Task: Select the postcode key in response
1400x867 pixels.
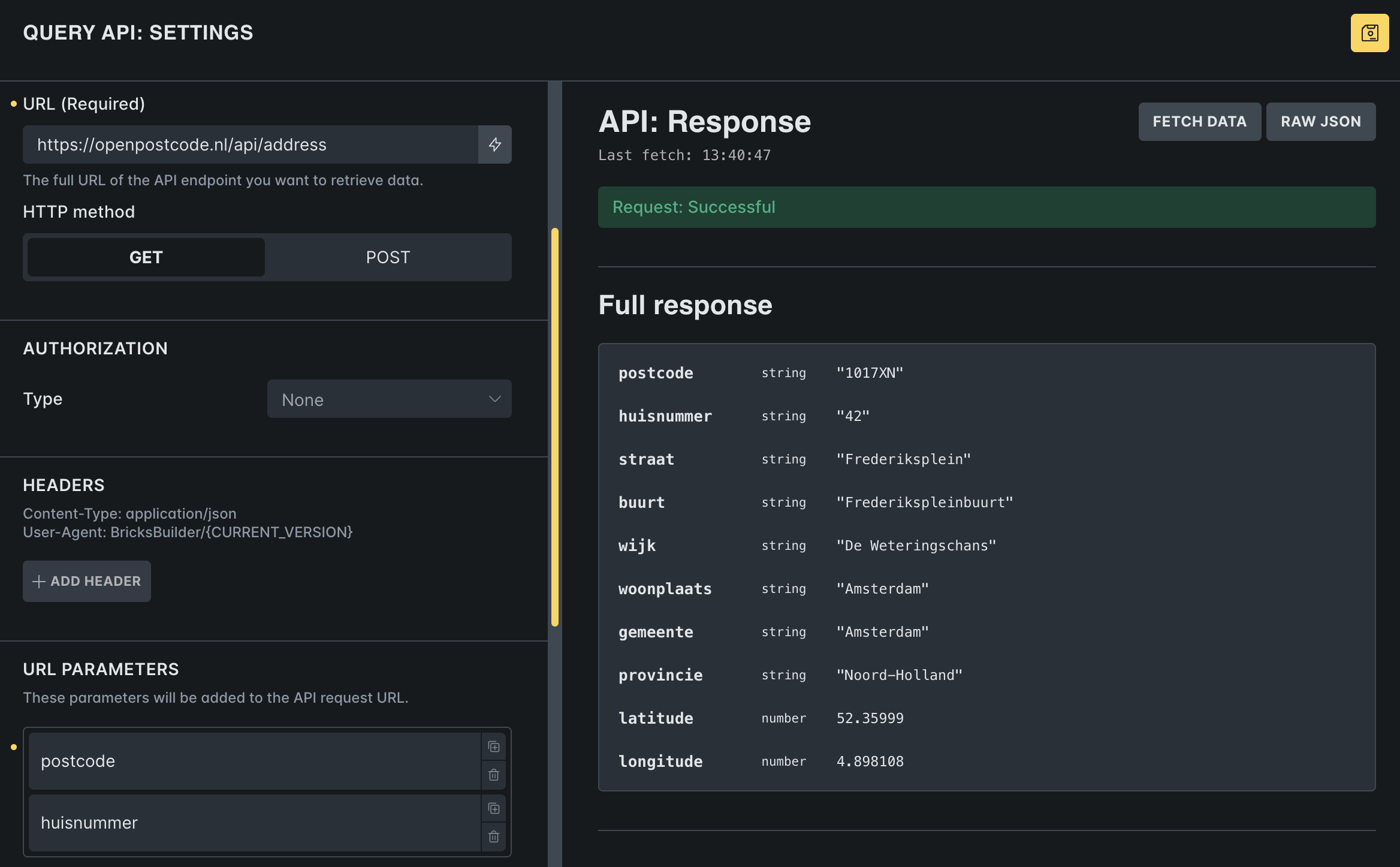Action: [656, 373]
